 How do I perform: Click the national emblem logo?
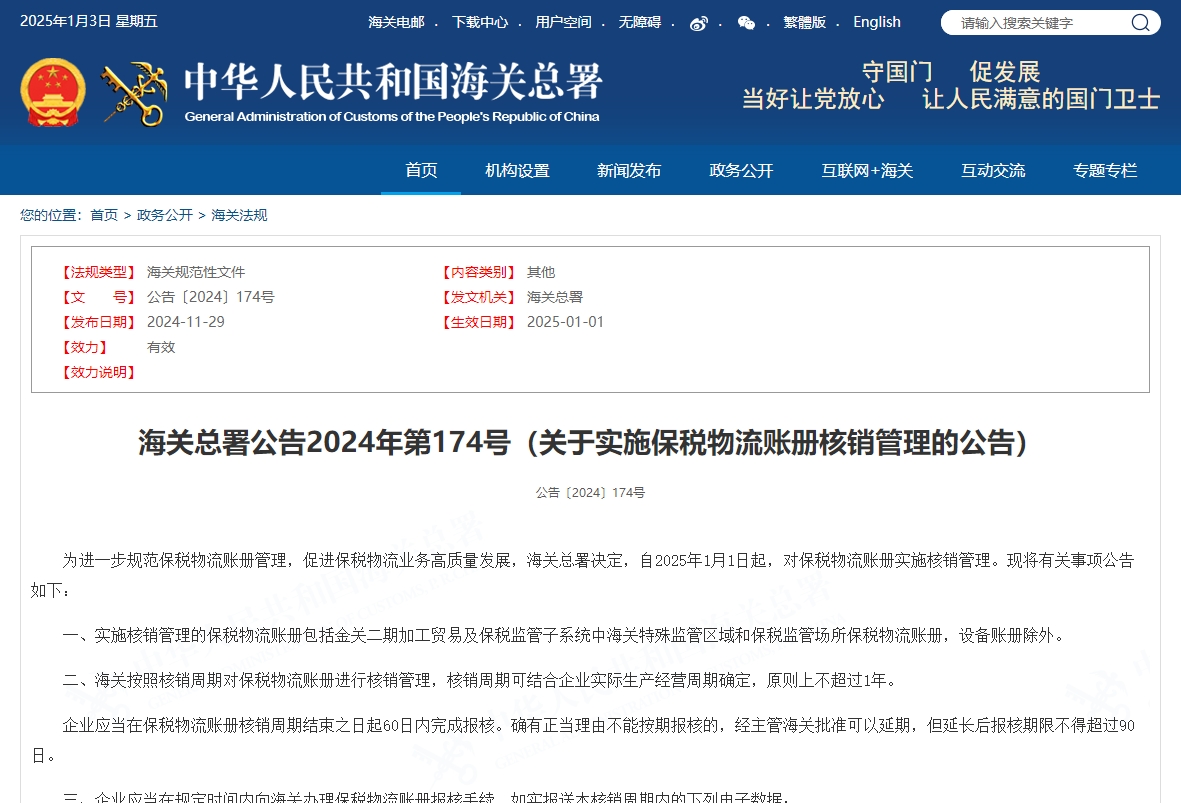[52, 92]
